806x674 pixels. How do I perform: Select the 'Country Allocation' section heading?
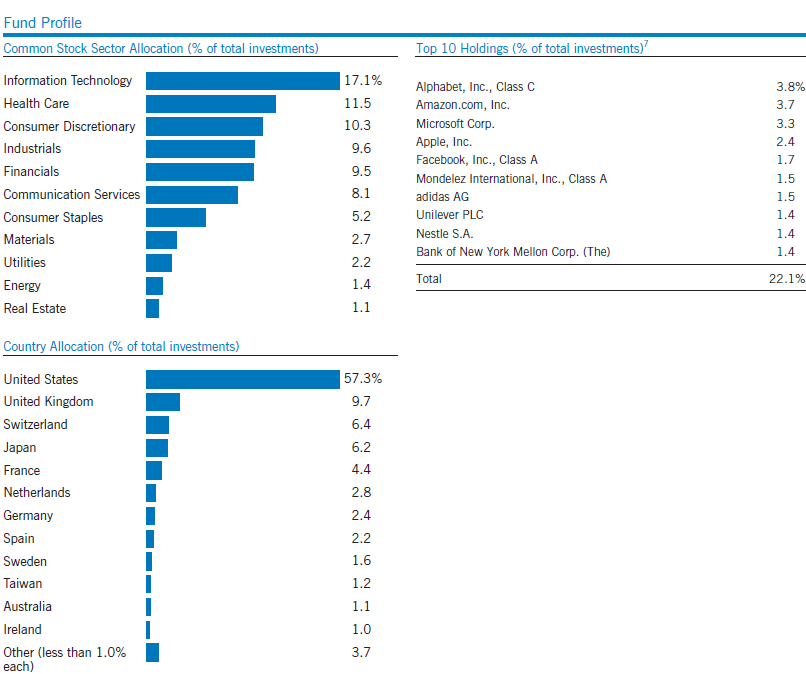[x=121, y=347]
